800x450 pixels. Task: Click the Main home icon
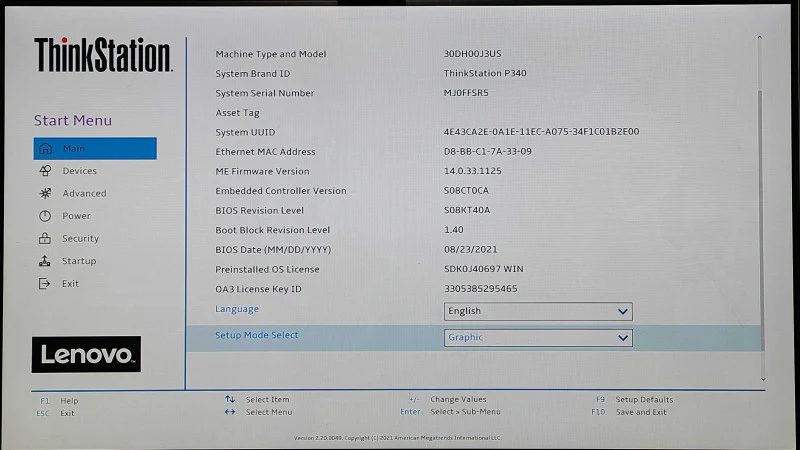(x=45, y=148)
